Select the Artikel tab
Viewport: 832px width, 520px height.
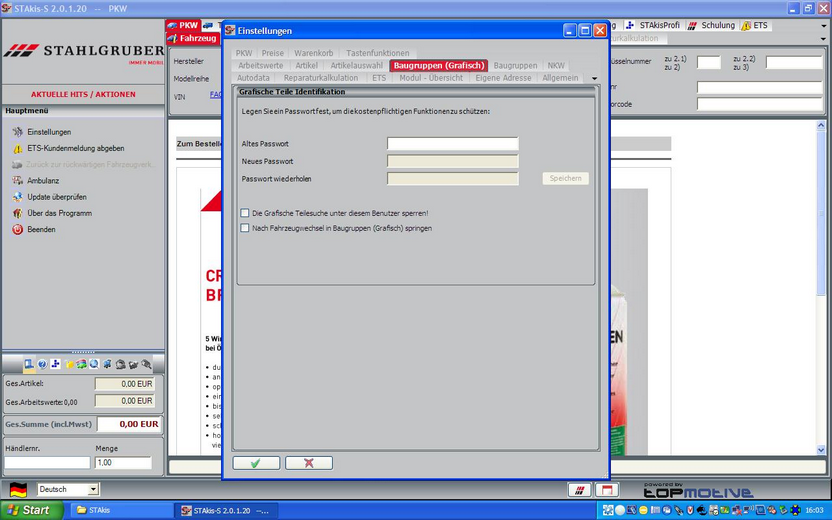click(307, 65)
